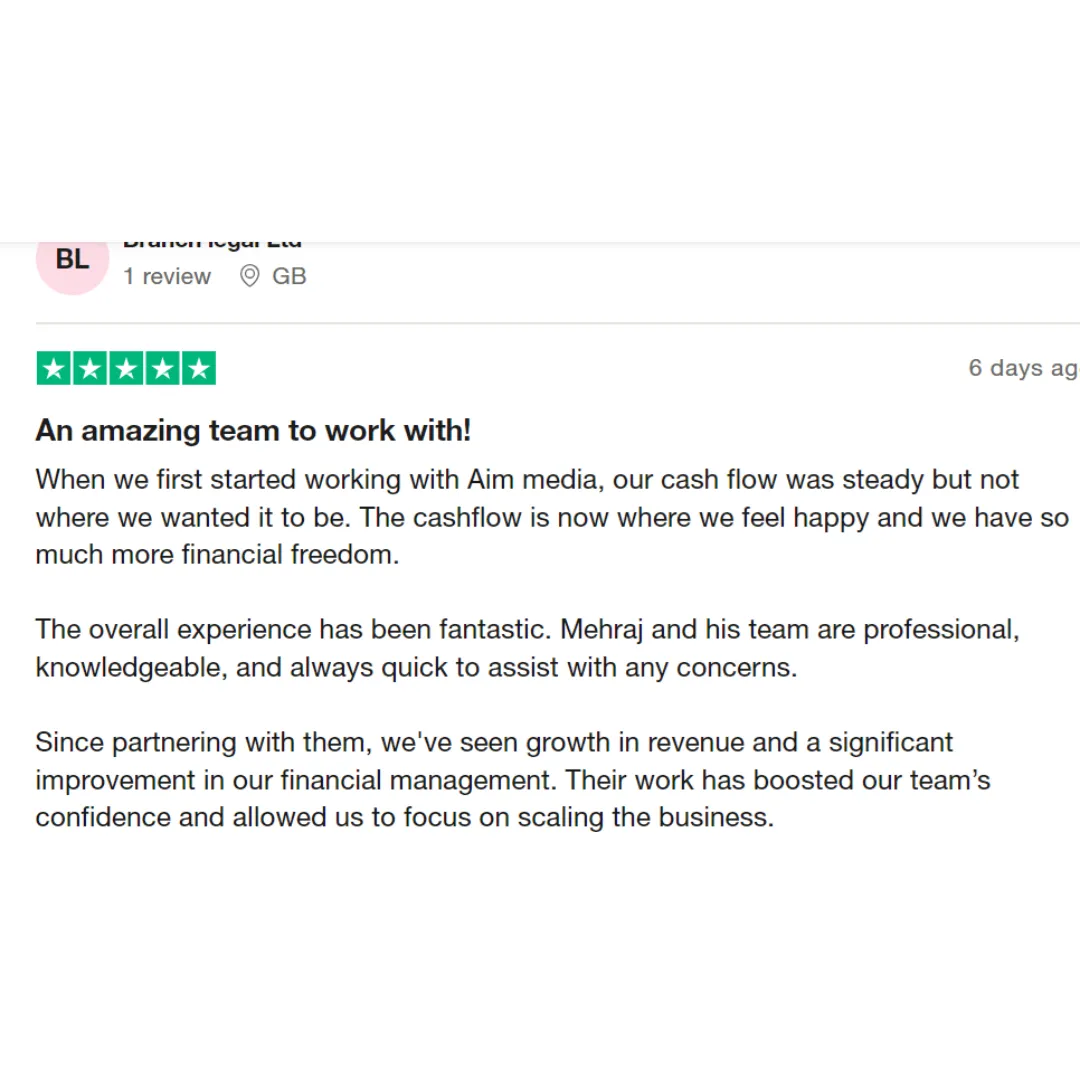Image resolution: width=1080 pixels, height=1080 pixels.
Task: Click the paragraph starting "Since partnering with them"
Action: pyautogui.click(x=513, y=780)
